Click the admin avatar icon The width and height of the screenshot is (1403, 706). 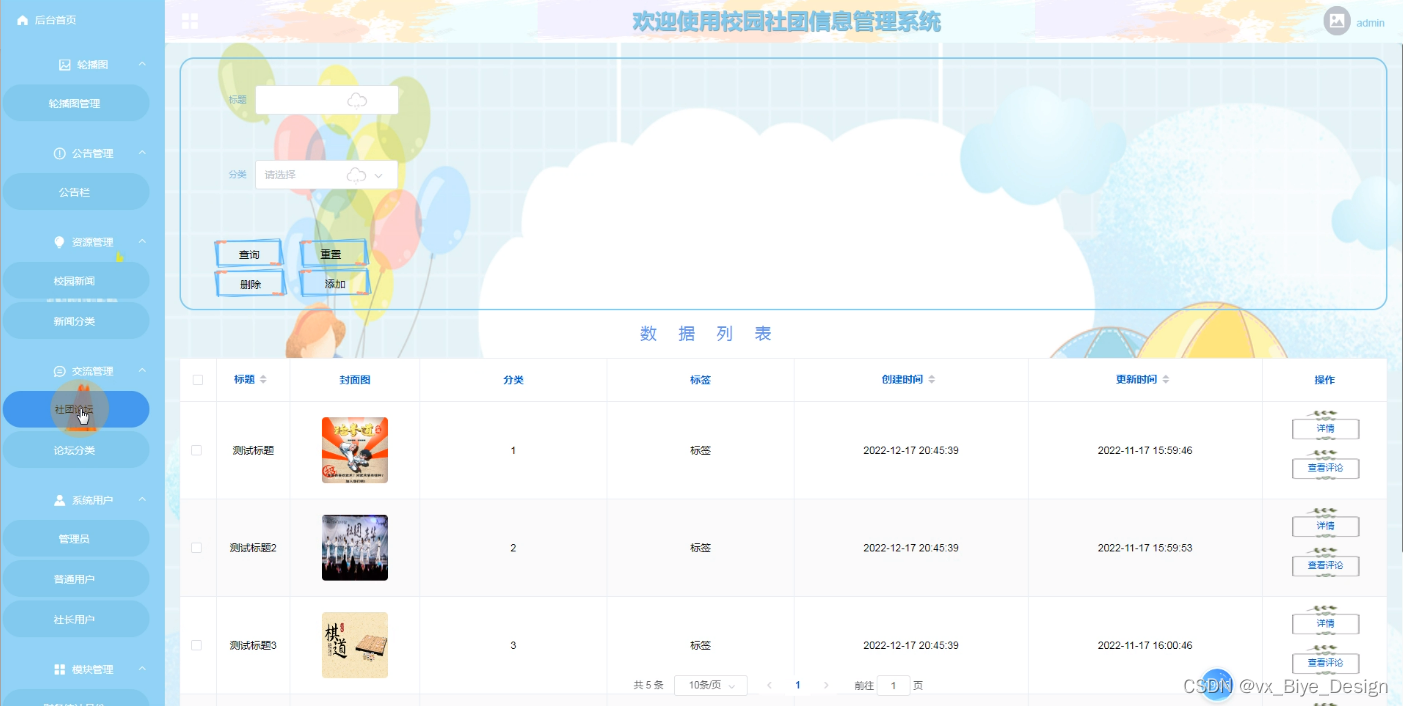click(x=1337, y=21)
